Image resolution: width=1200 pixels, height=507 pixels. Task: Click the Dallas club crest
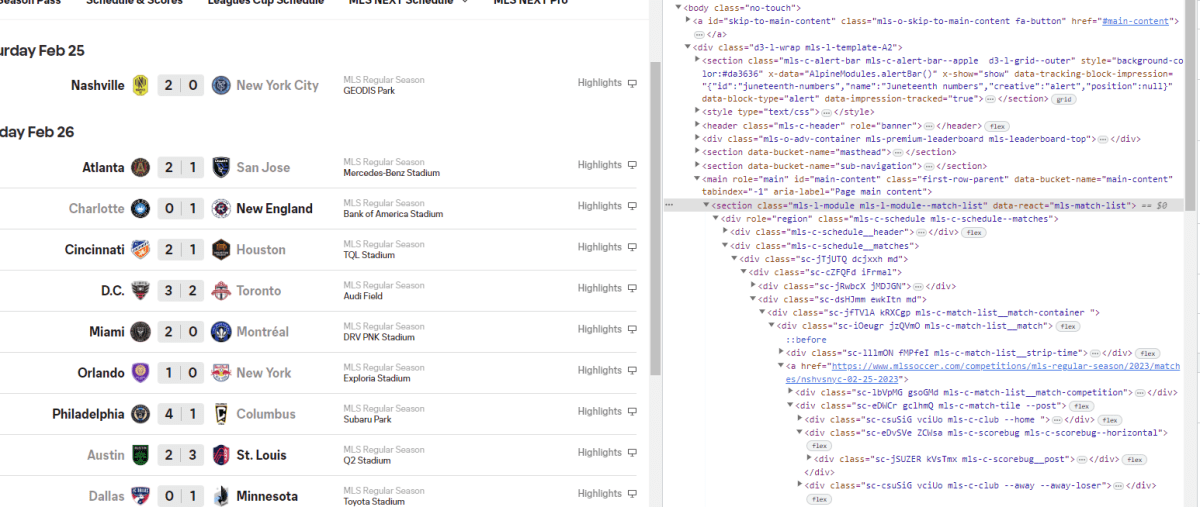pyautogui.click(x=141, y=495)
